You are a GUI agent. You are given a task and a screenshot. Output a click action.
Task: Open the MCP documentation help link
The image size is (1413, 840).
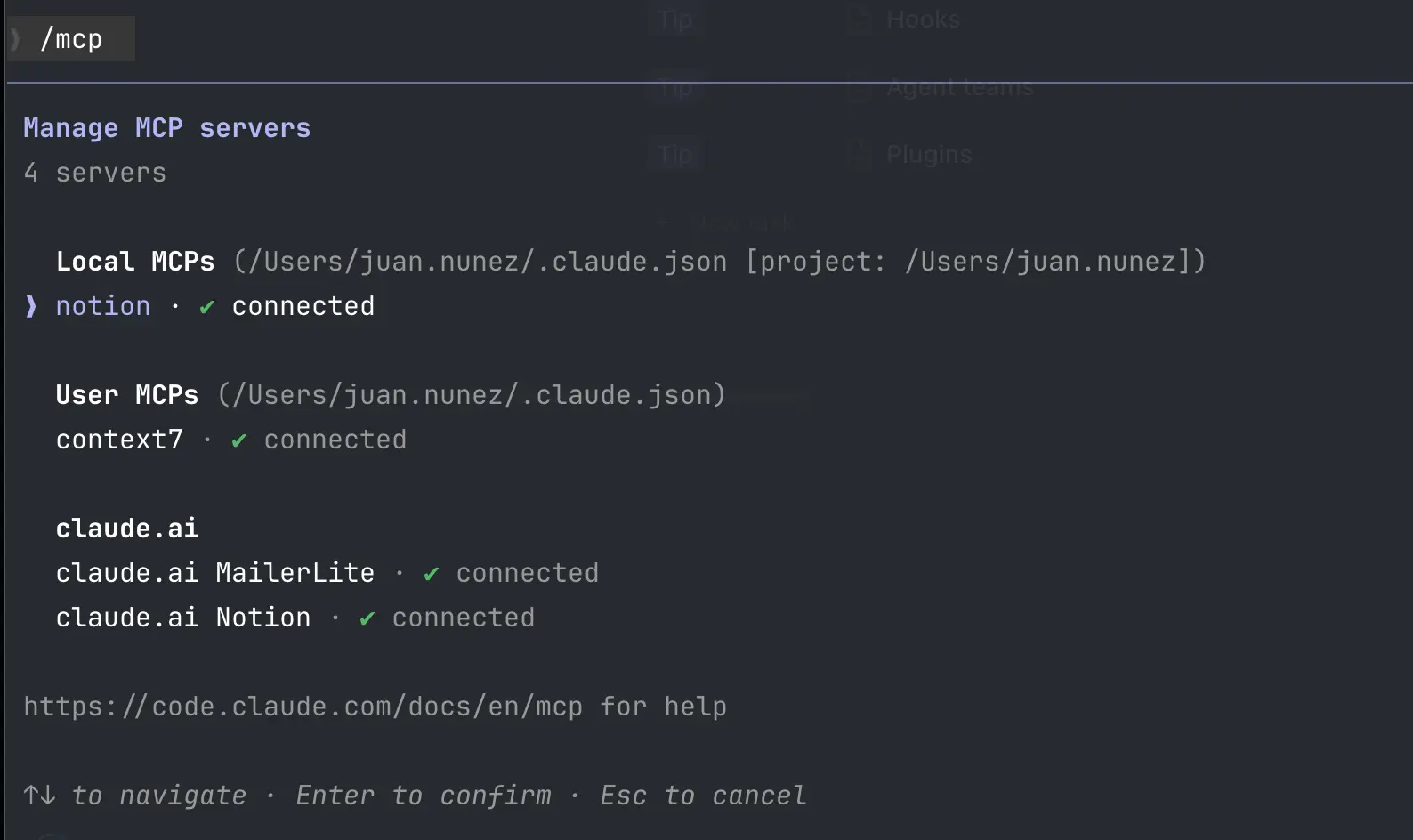tap(303, 706)
